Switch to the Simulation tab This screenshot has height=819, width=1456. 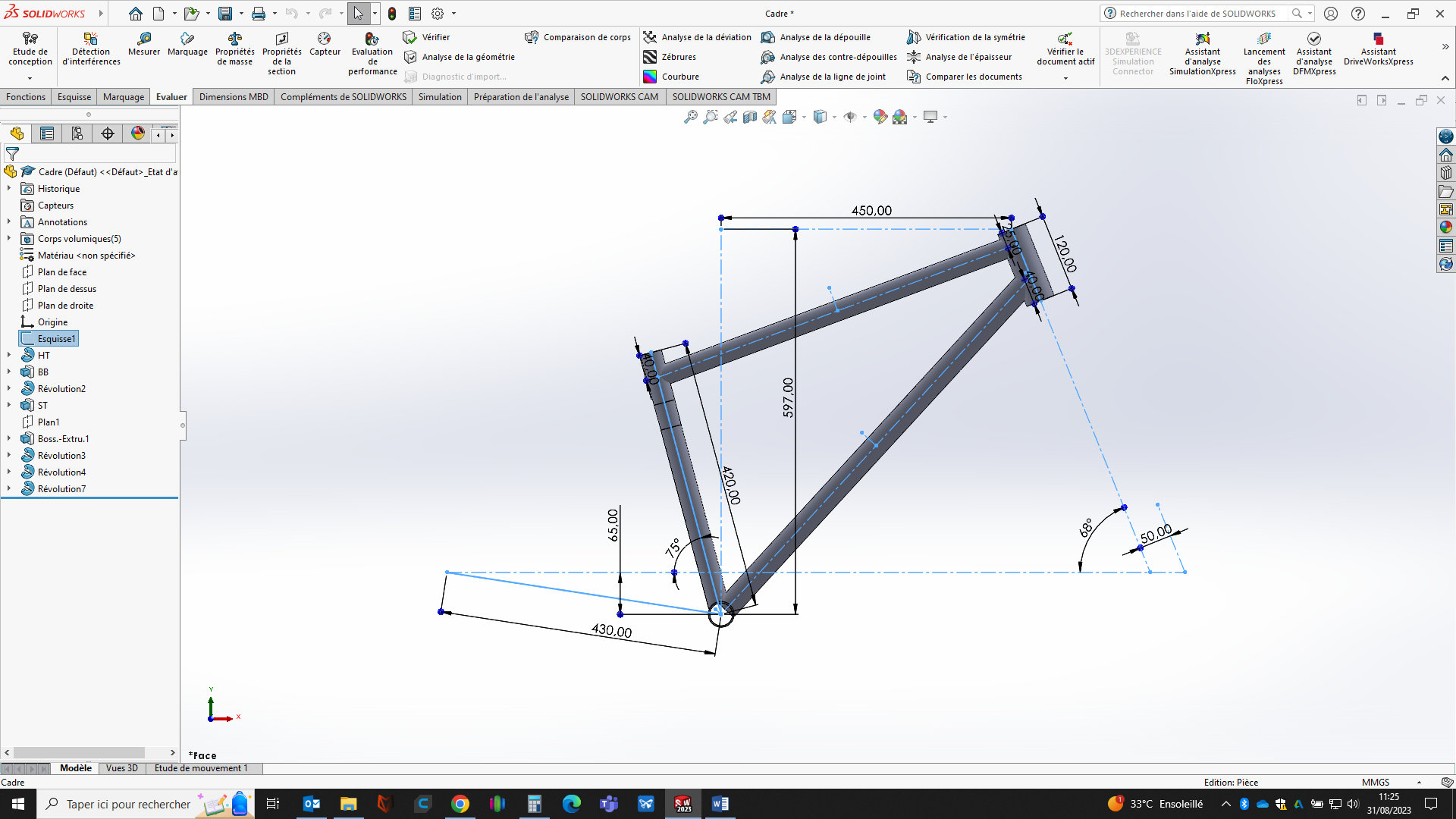[440, 97]
